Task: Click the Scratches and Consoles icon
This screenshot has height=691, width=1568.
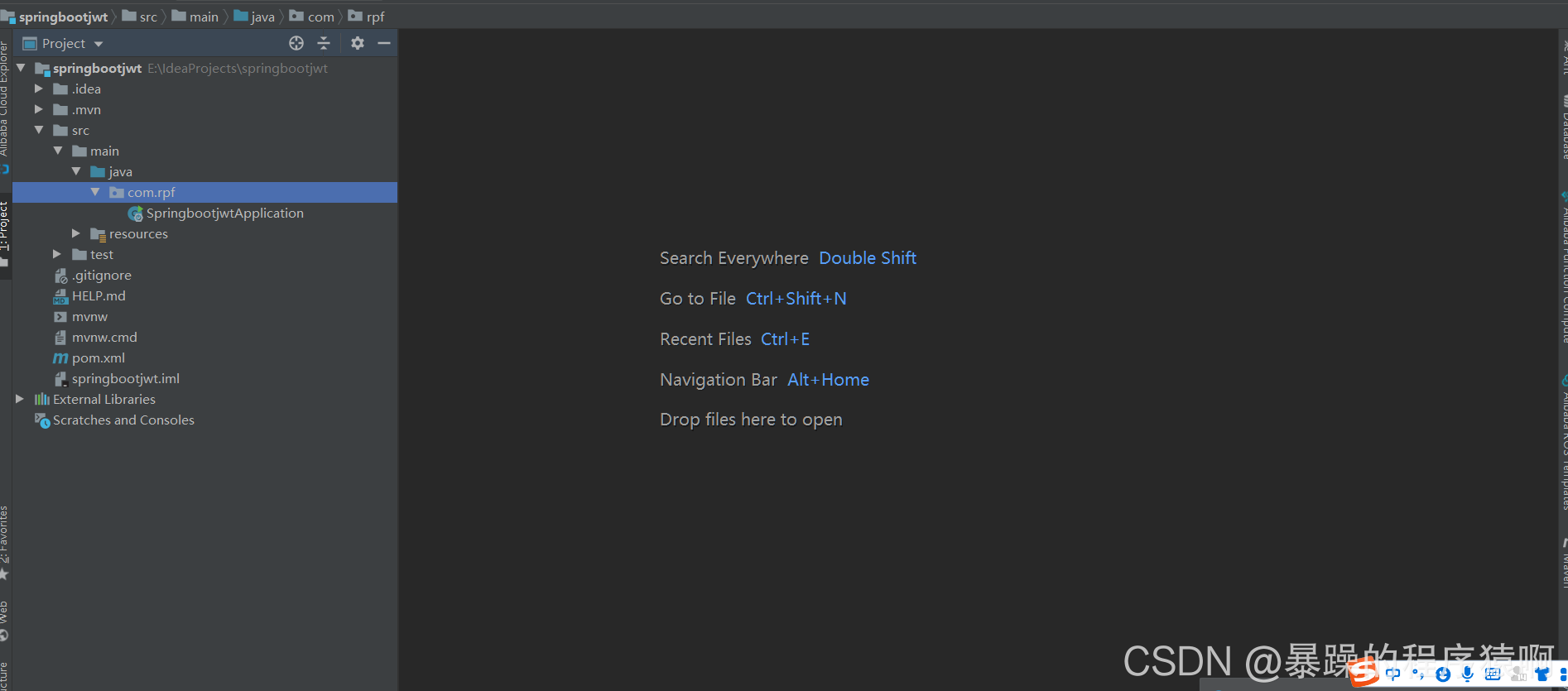Action: pyautogui.click(x=42, y=420)
